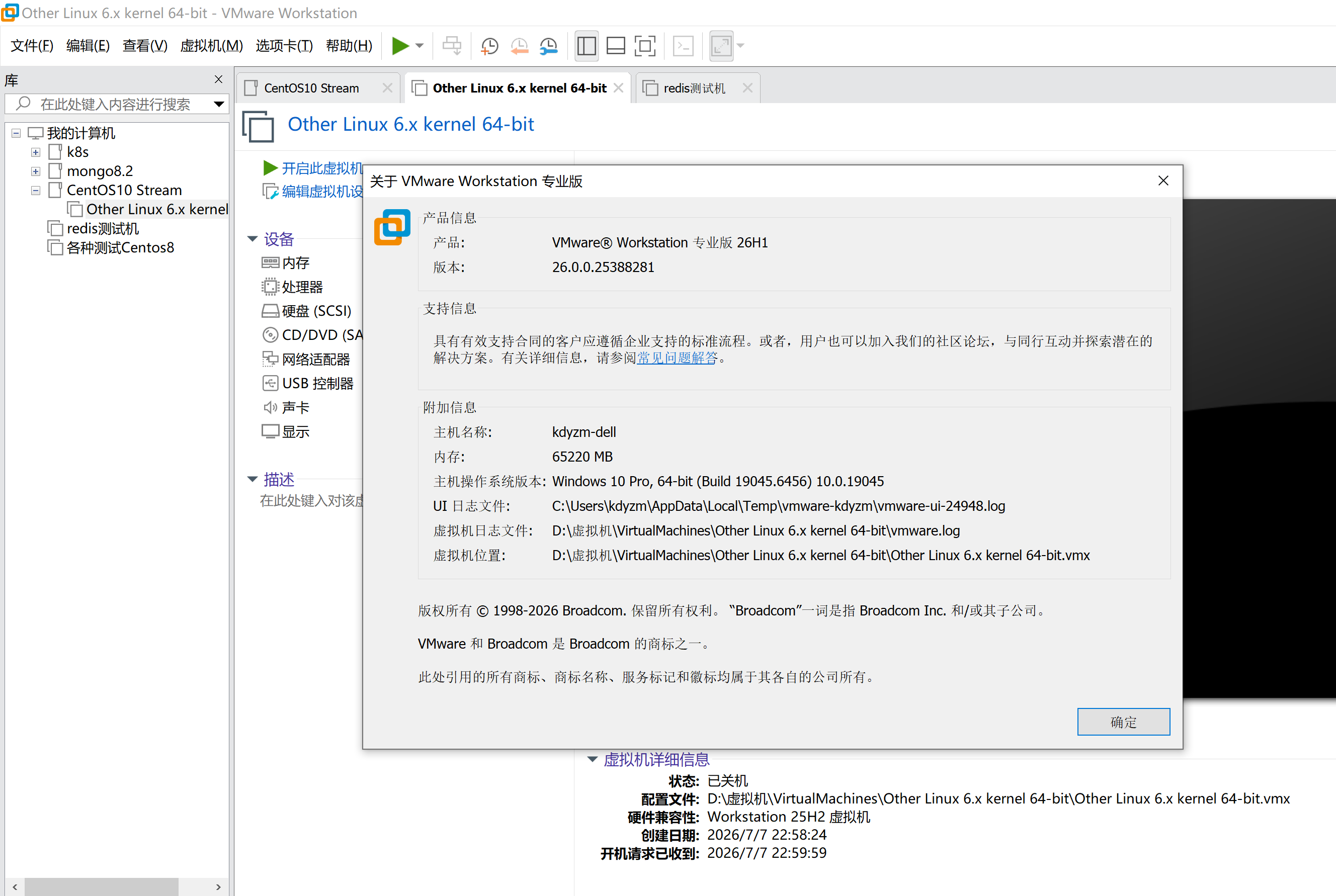Click the 确定 button in About dialog
Viewport: 1336px width, 896px height.
(x=1123, y=722)
